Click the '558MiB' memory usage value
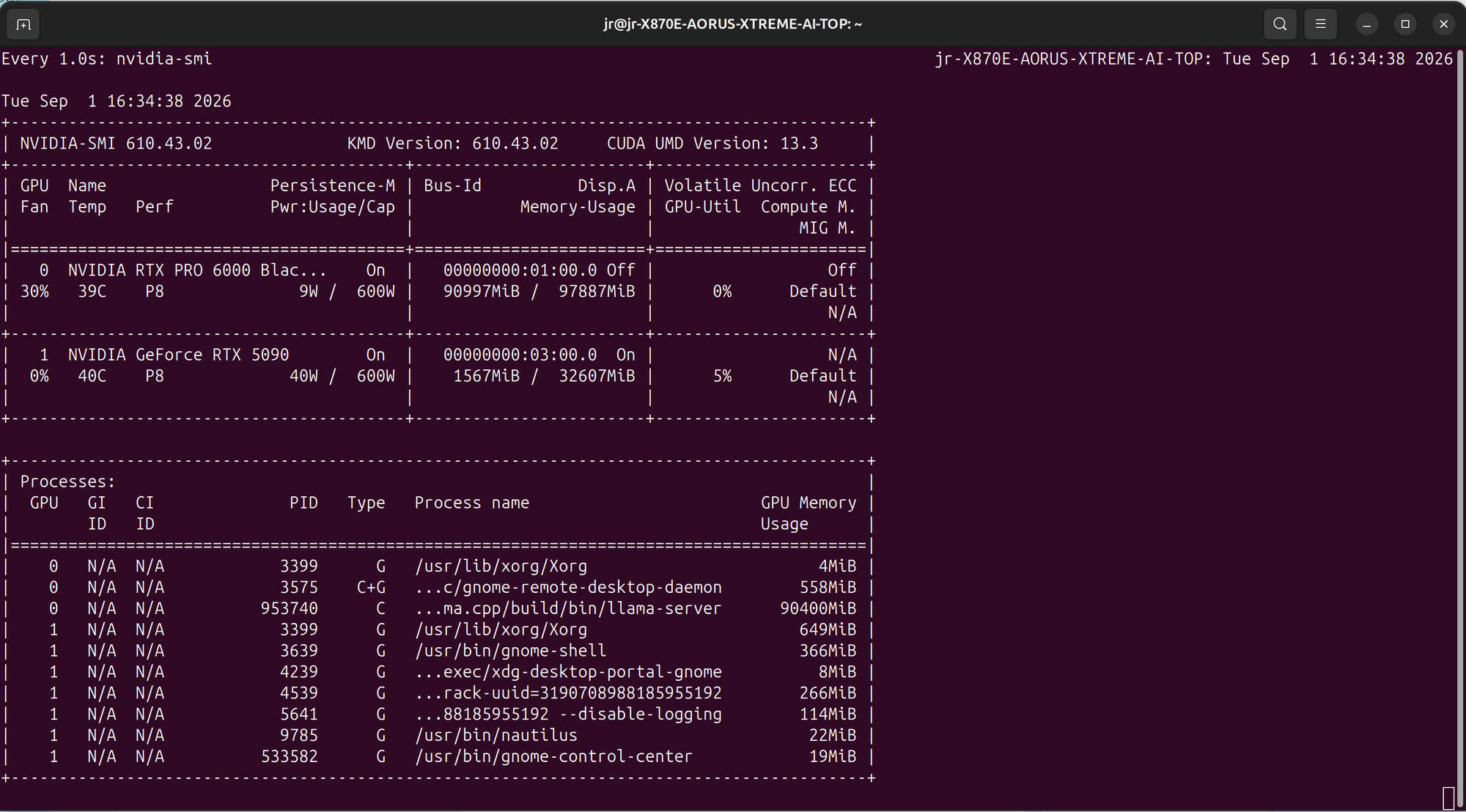 [828, 588]
